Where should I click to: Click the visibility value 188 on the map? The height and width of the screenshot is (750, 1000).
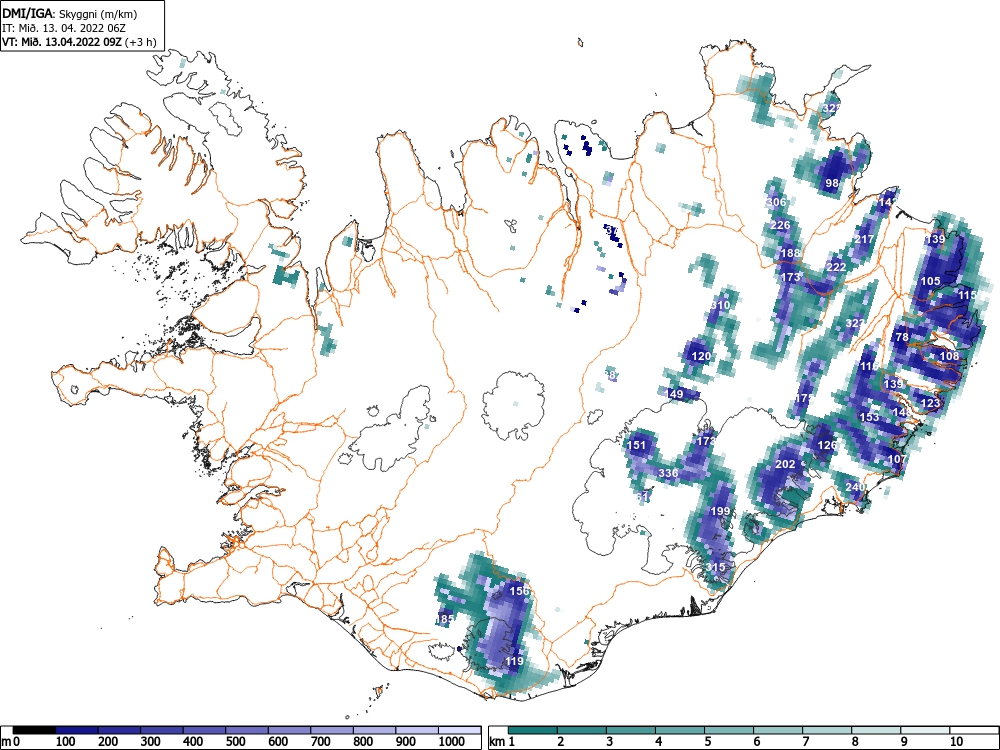pyautogui.click(x=790, y=253)
